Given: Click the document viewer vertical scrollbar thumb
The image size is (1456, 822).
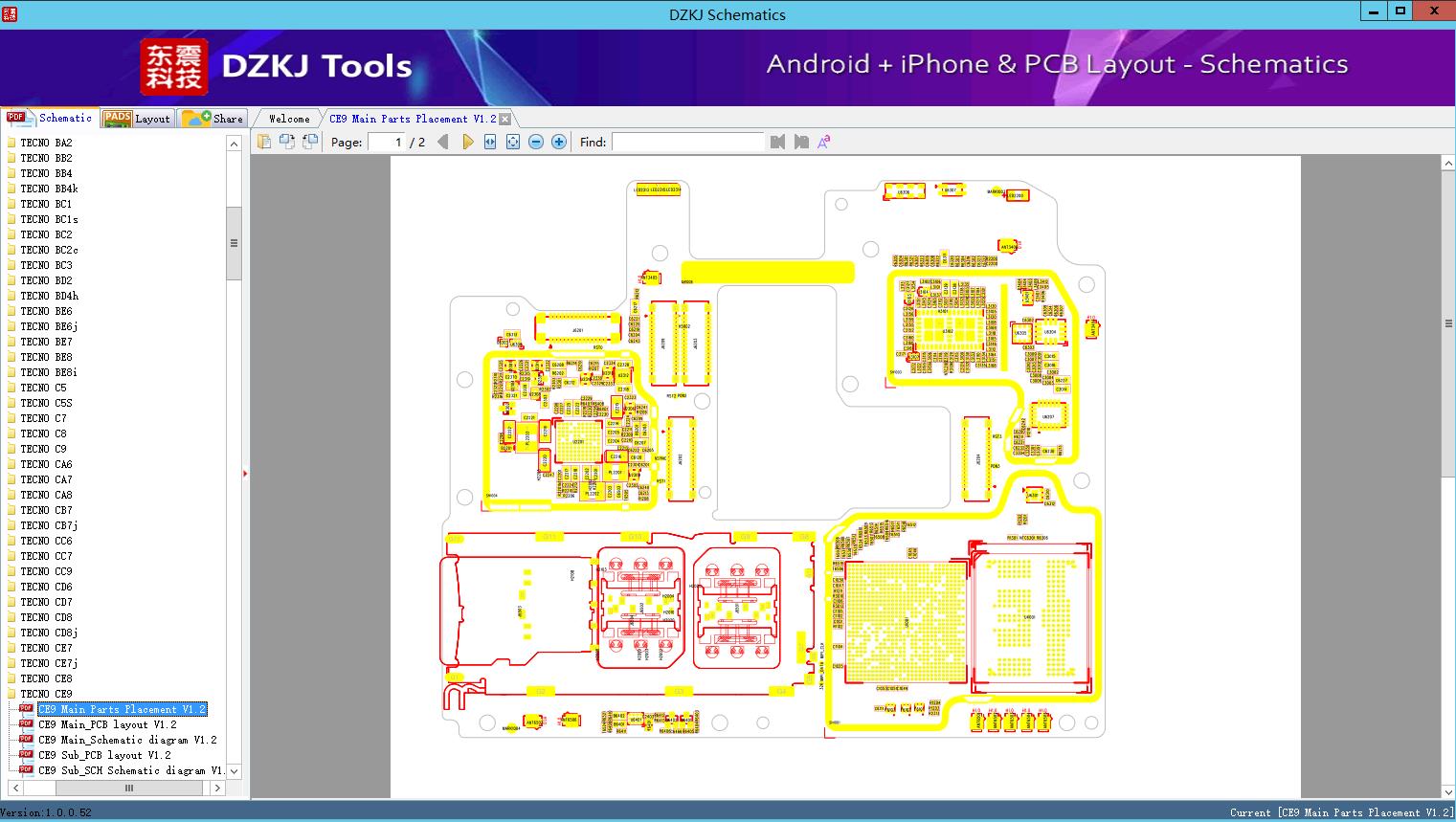Looking at the screenshot, I should 1447,323.
